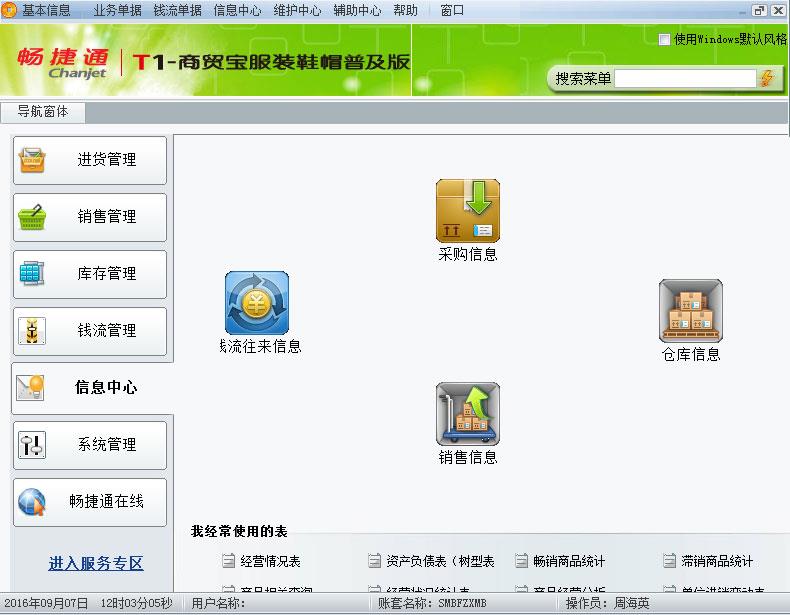Image resolution: width=790 pixels, height=615 pixels.
Task: Focus the 搜索菜单 search input field
Action: [x=685, y=79]
